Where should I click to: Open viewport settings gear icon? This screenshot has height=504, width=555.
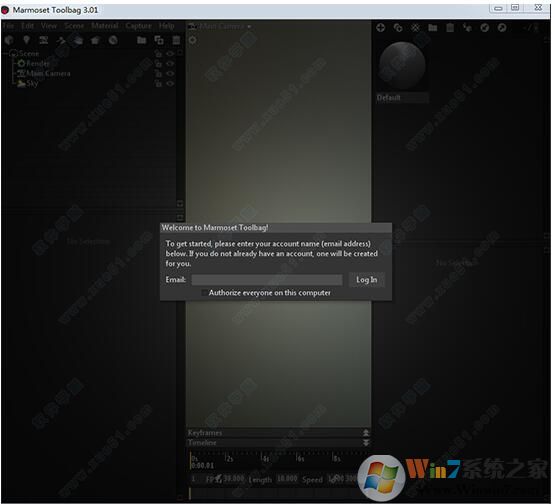click(193, 40)
